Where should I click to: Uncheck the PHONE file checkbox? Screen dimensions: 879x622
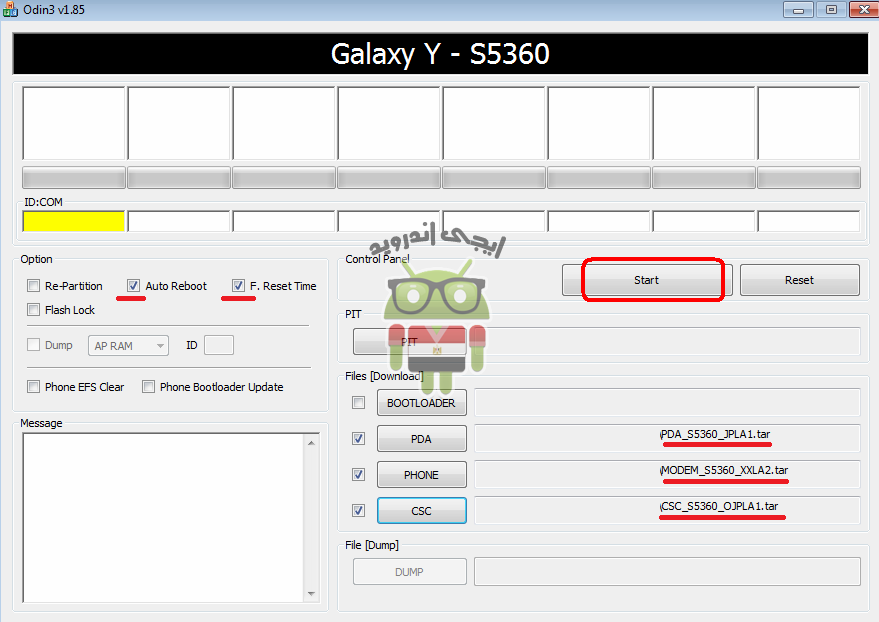(359, 475)
